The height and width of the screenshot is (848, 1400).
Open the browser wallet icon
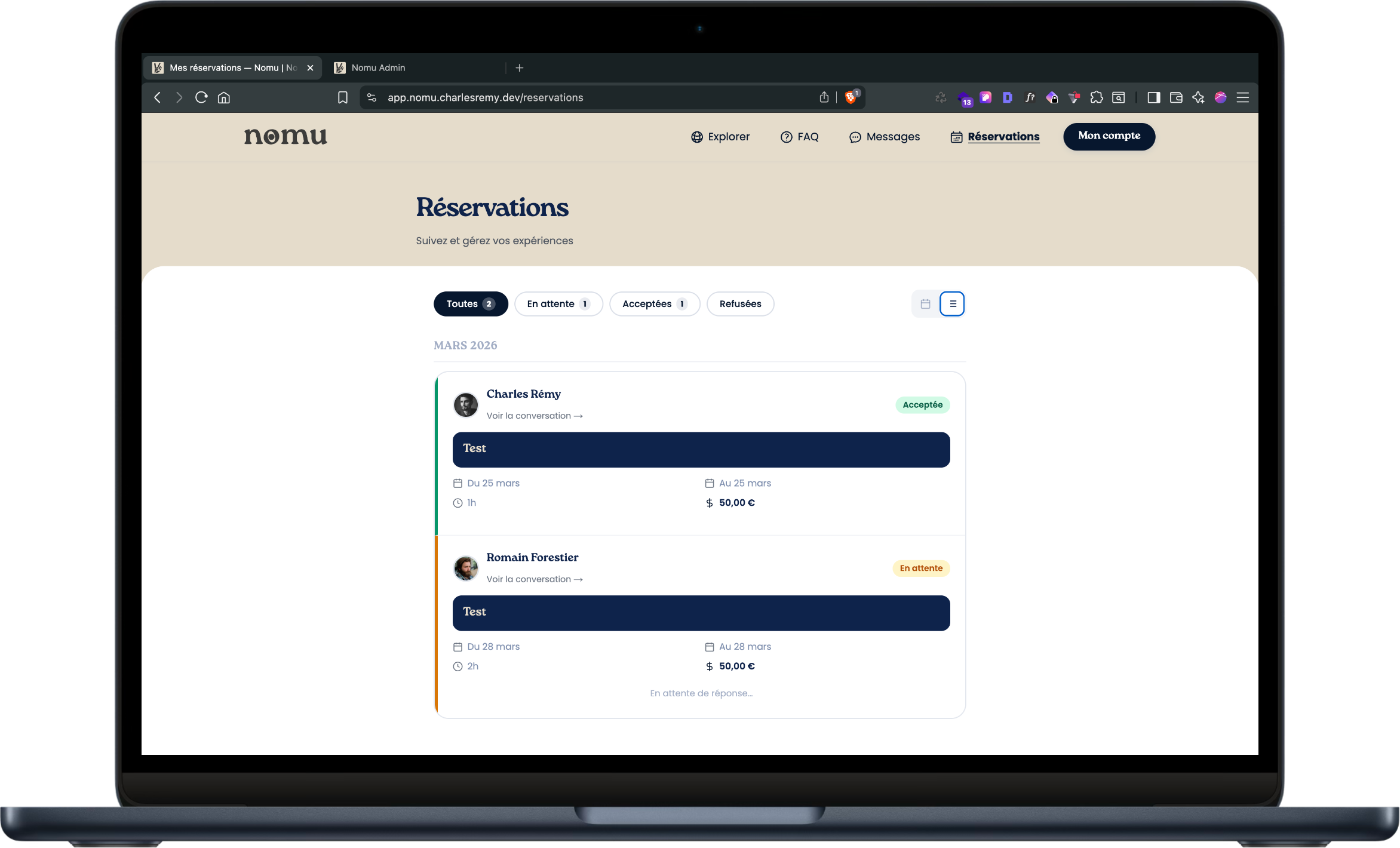click(x=1176, y=97)
